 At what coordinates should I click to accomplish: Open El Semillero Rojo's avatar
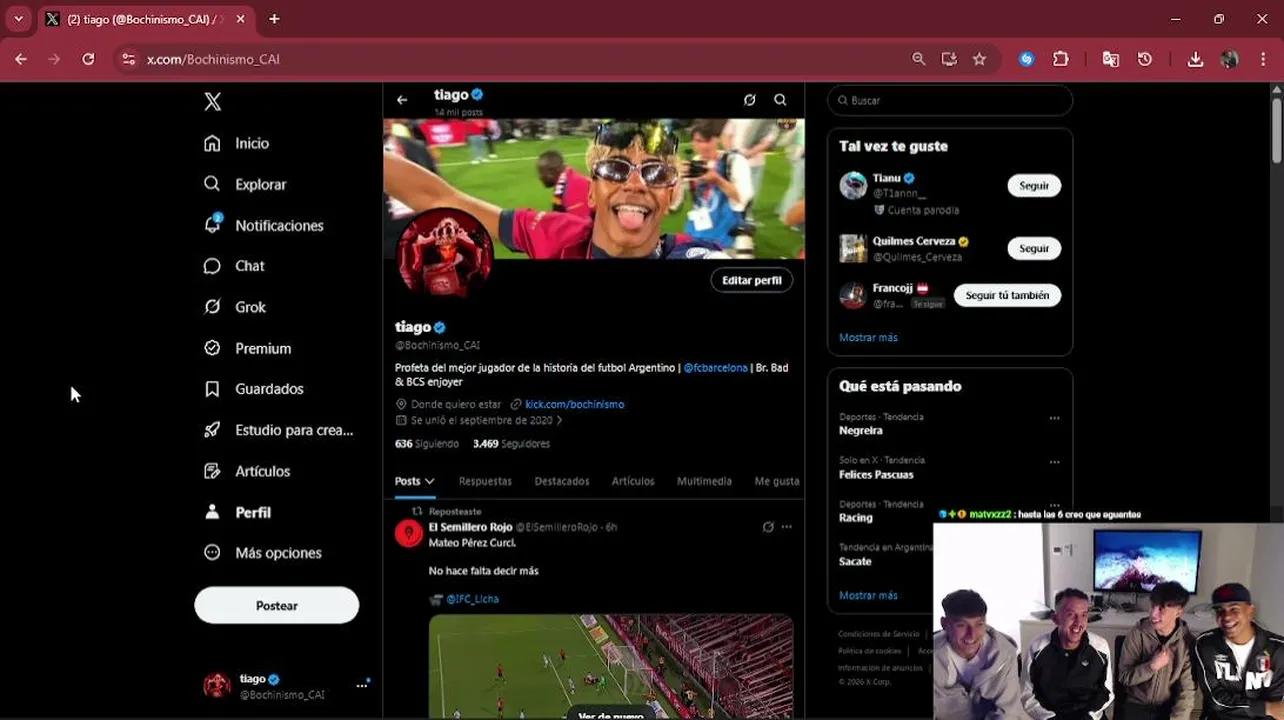(x=408, y=533)
